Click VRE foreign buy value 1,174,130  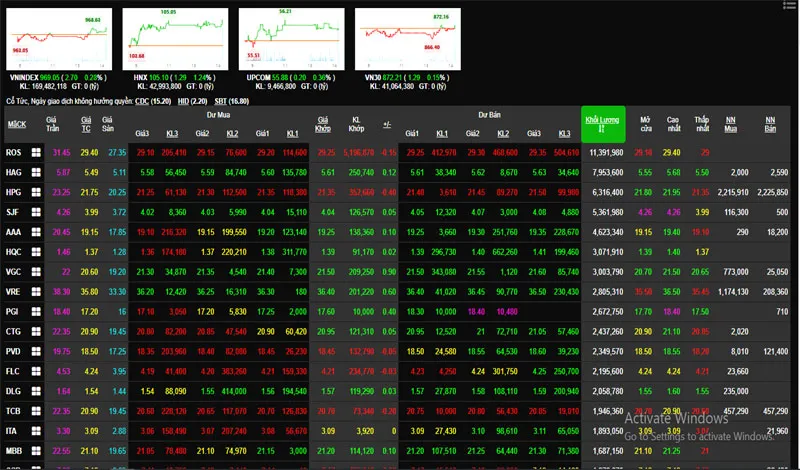[x=733, y=291]
